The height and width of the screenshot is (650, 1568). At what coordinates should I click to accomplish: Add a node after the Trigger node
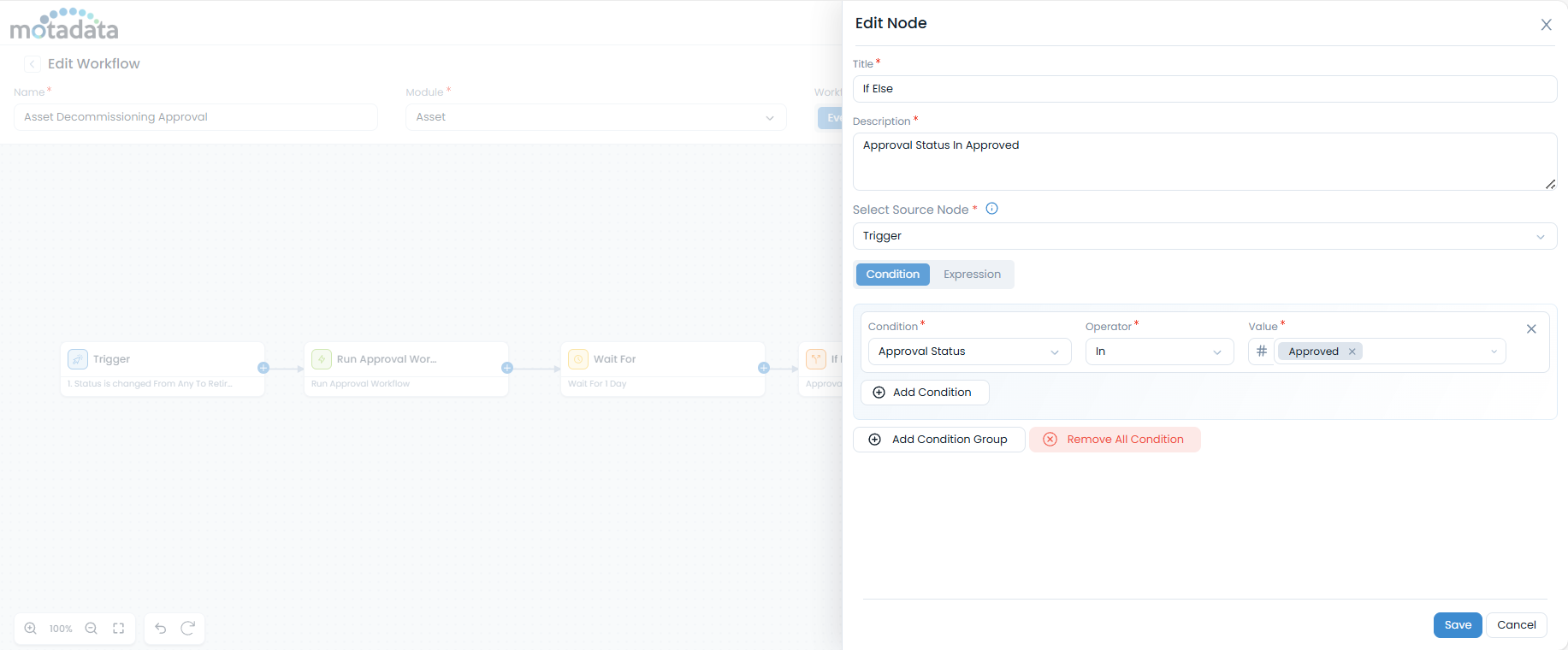[263, 368]
